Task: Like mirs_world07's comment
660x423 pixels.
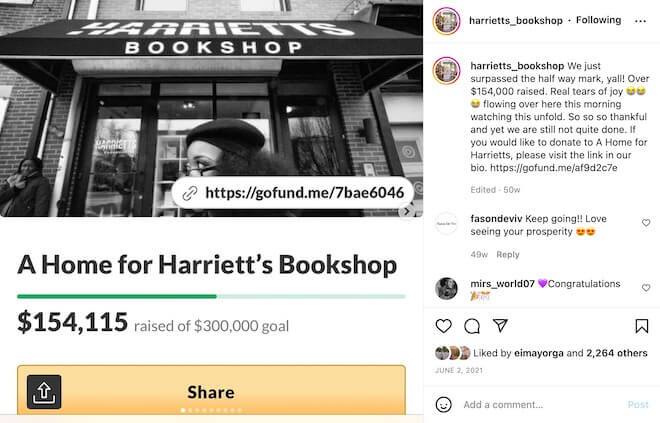Action: [646, 287]
